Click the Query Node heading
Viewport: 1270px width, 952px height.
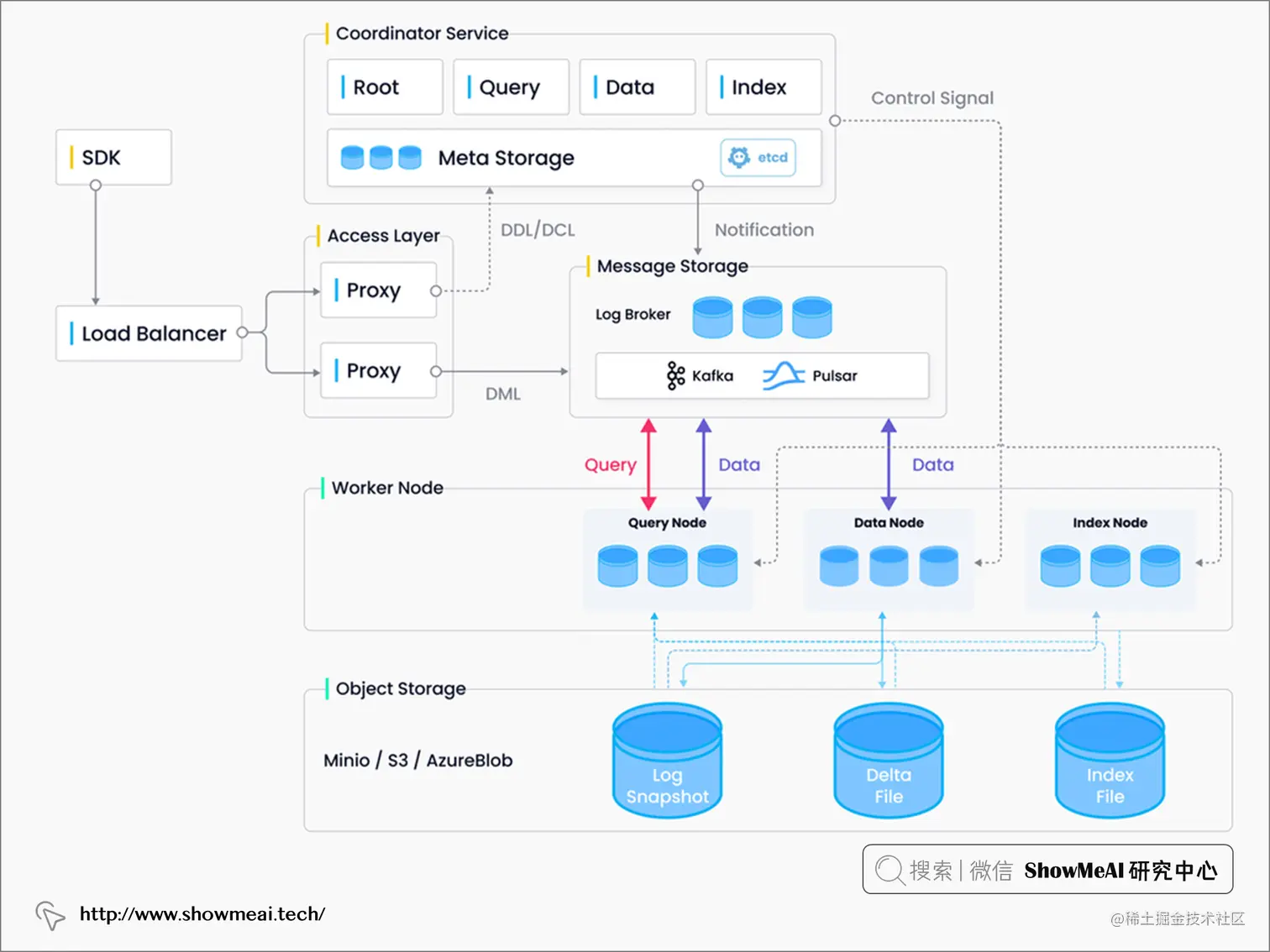point(667,522)
